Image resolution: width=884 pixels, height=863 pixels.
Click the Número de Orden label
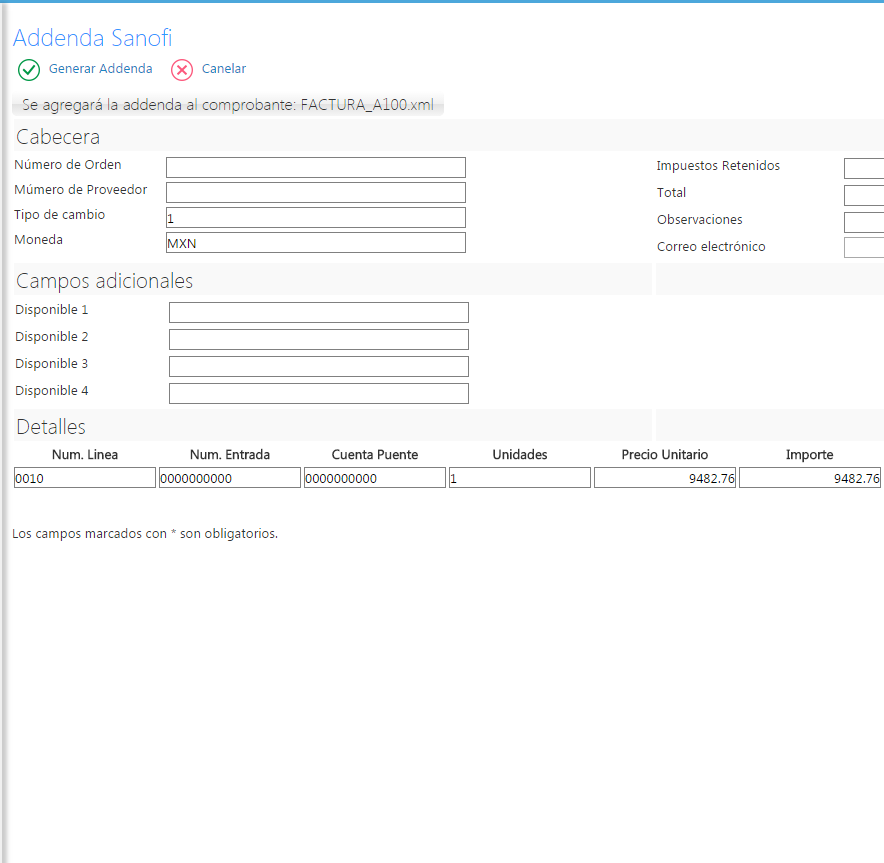click(68, 165)
